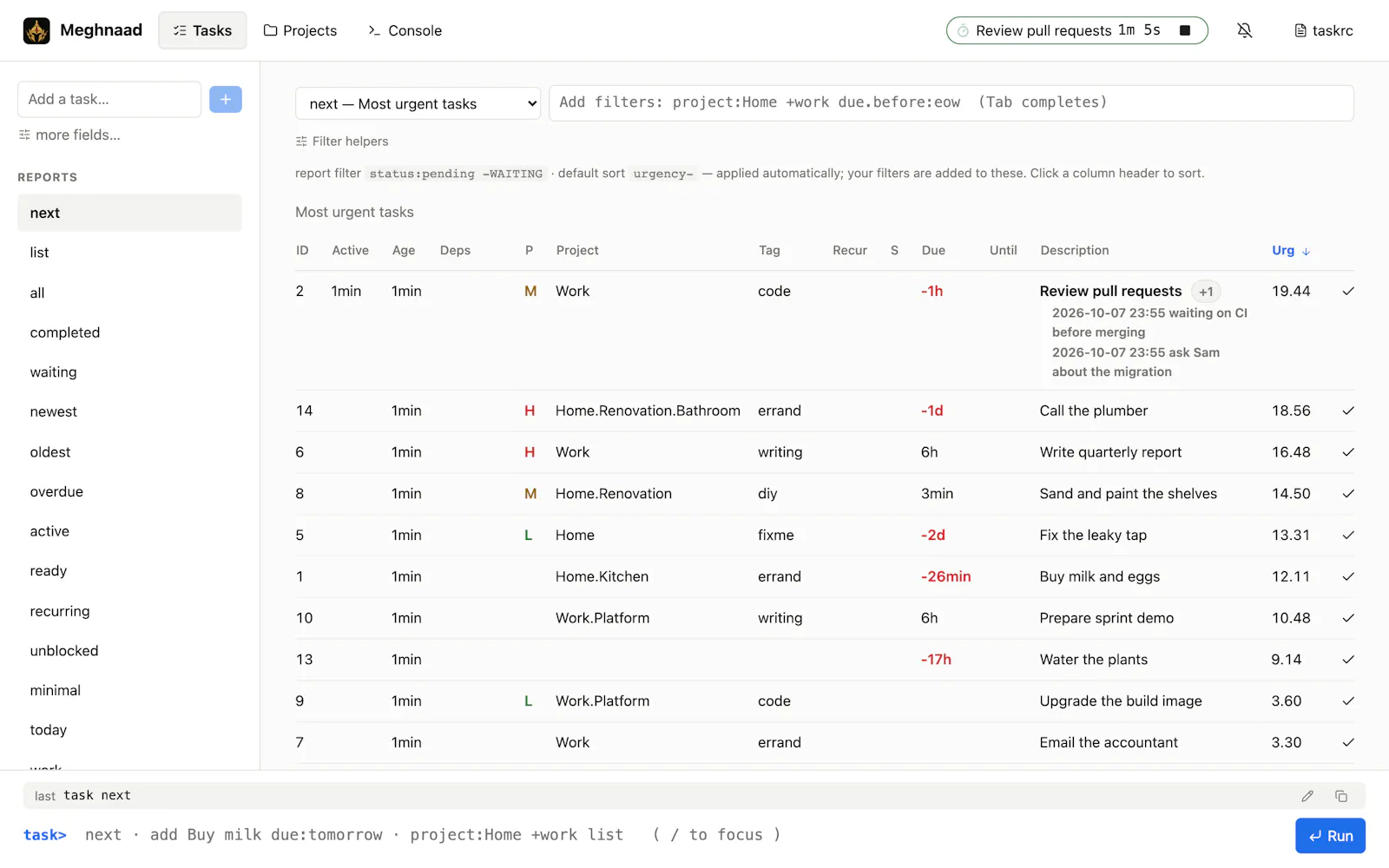Sort by the Urg column header

(1291, 250)
